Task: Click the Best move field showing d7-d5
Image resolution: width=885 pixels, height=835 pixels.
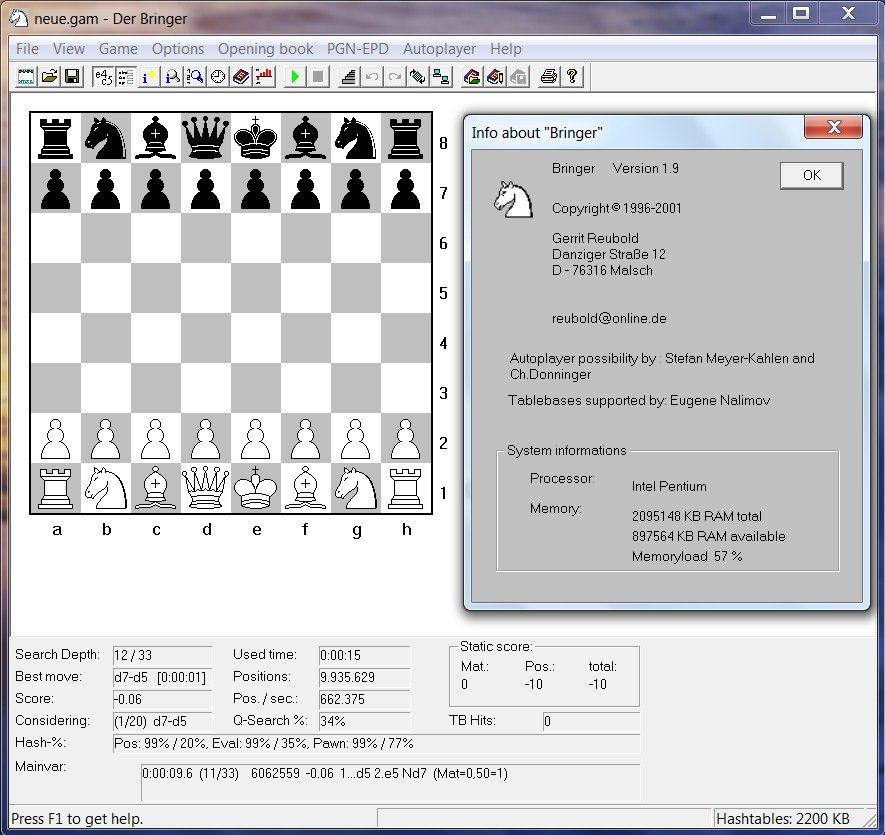Action: pyautogui.click(x=162, y=677)
